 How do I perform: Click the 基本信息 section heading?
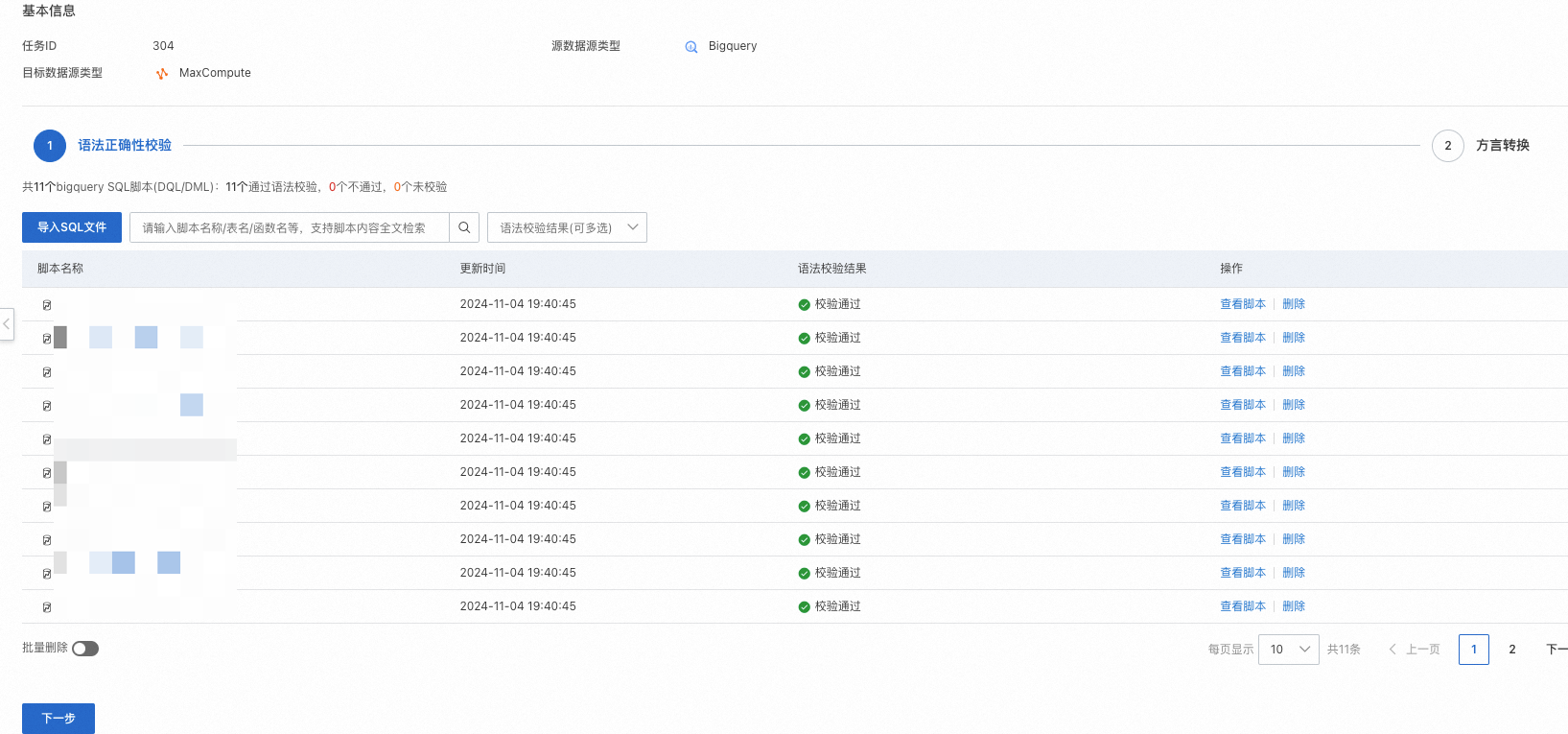point(49,11)
